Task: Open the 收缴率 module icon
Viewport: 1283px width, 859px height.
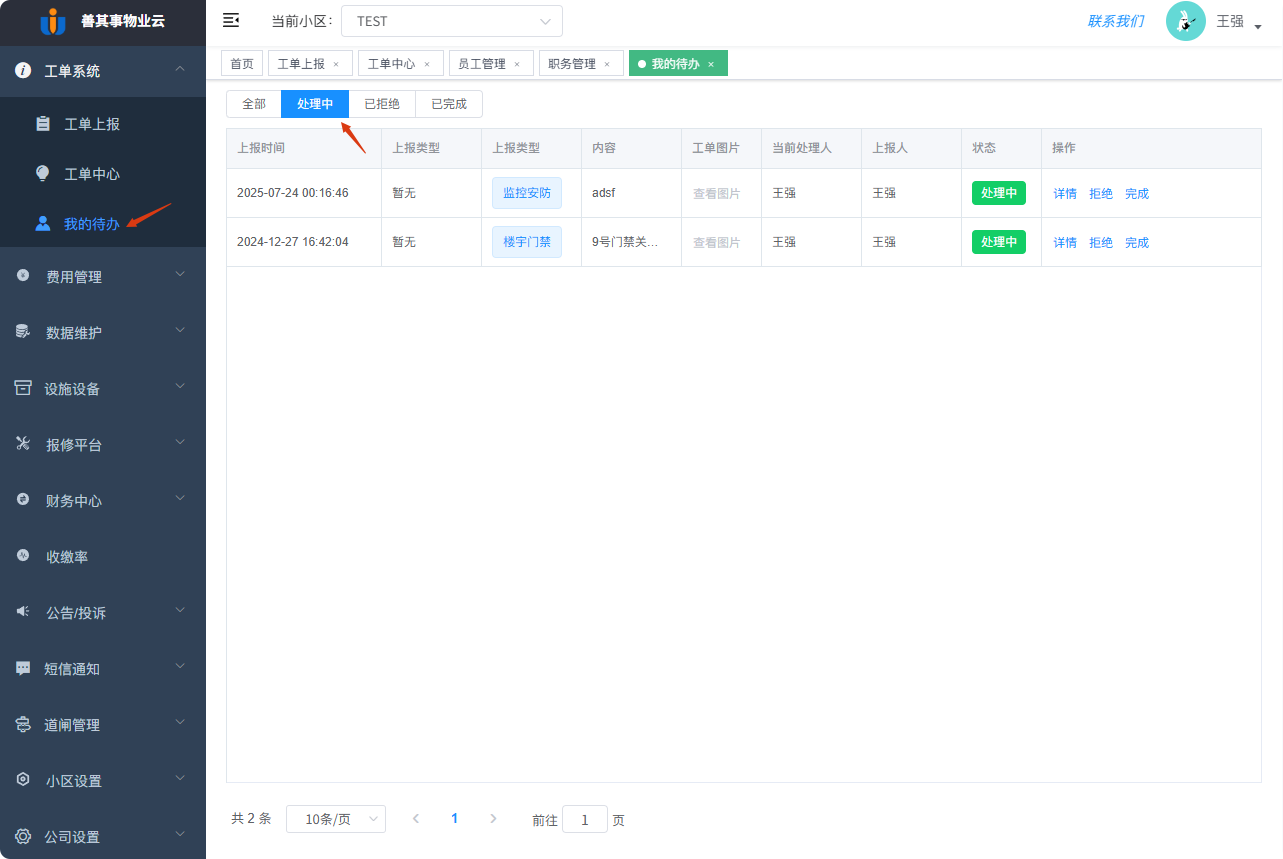Action: [23, 556]
